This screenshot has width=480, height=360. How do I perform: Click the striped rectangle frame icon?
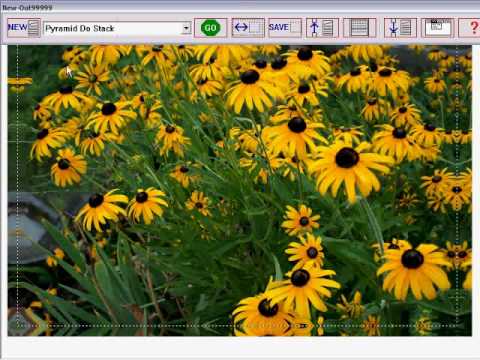coord(360,28)
